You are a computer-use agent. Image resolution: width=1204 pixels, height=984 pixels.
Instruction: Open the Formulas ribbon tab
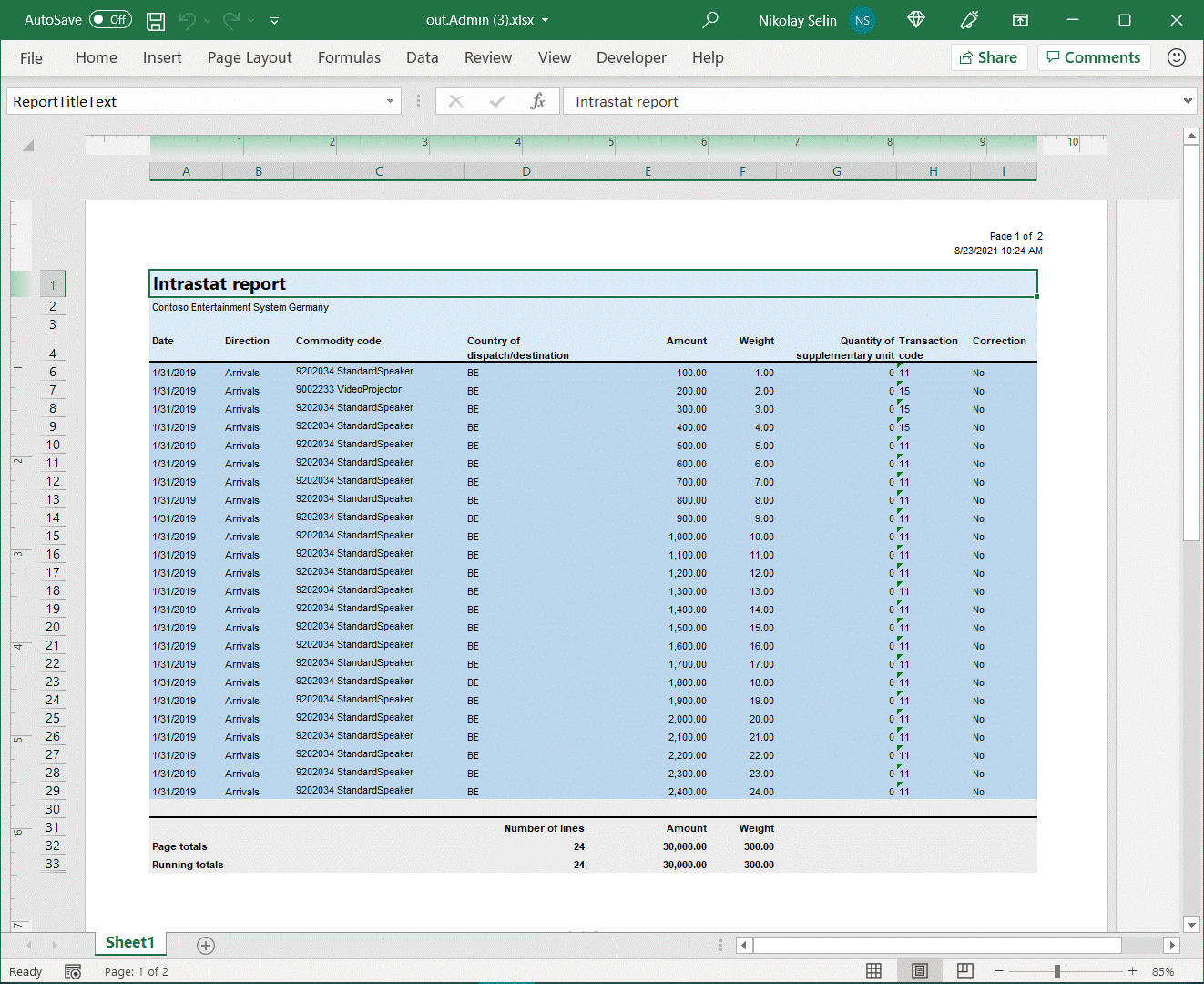[x=349, y=57]
